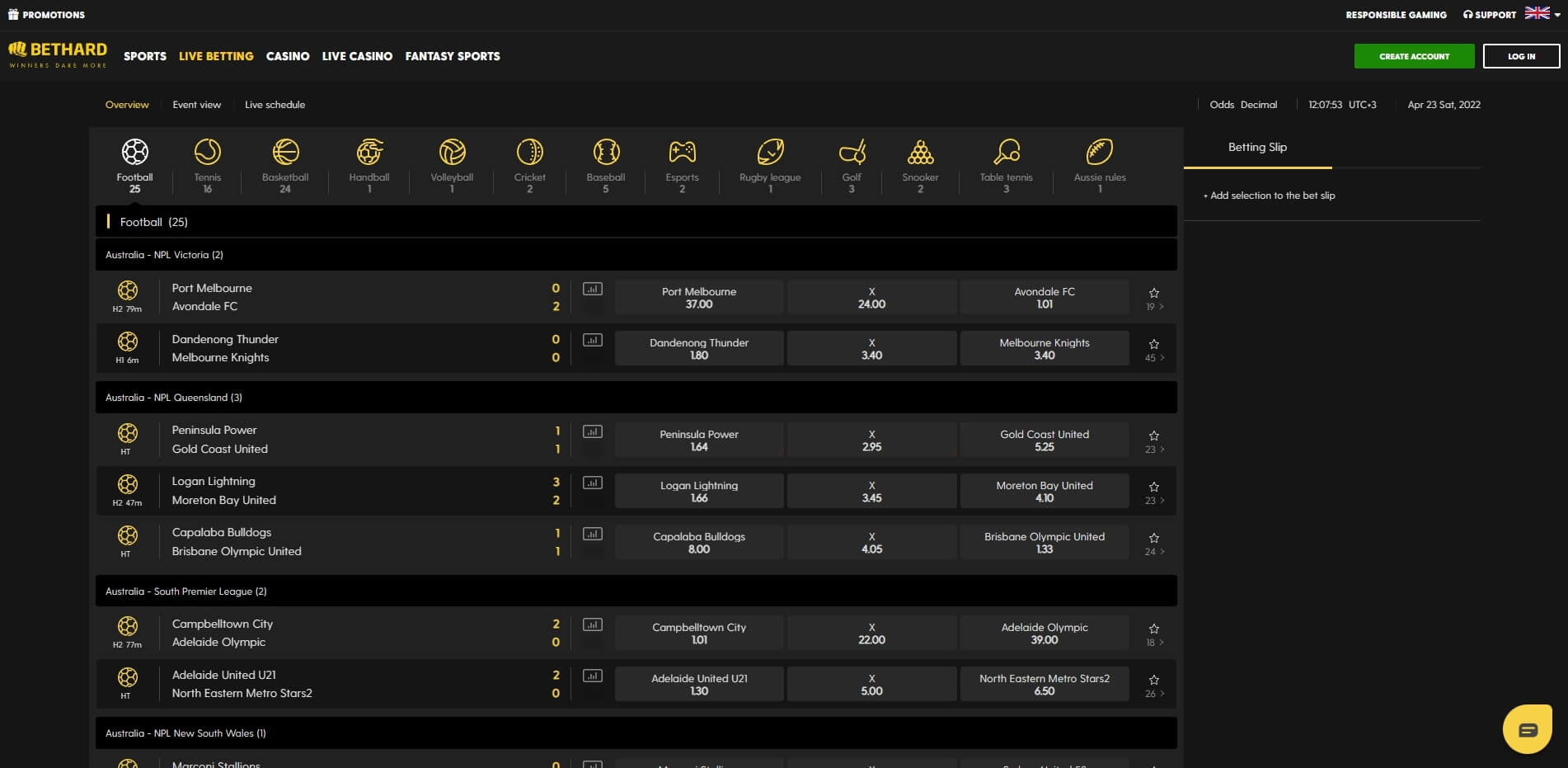The width and height of the screenshot is (1568, 768).
Task: Select the Snooker sport icon
Action: coord(920,153)
